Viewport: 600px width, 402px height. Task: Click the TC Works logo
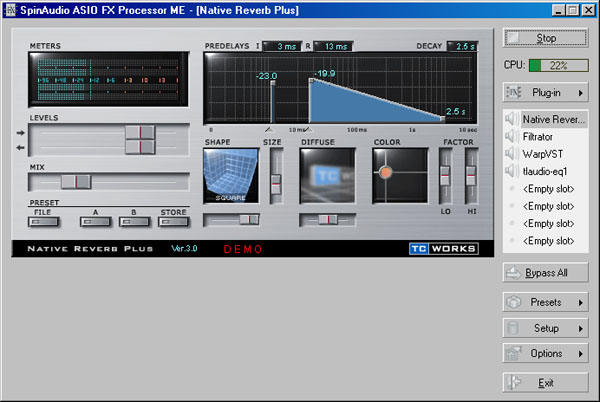[x=443, y=249]
